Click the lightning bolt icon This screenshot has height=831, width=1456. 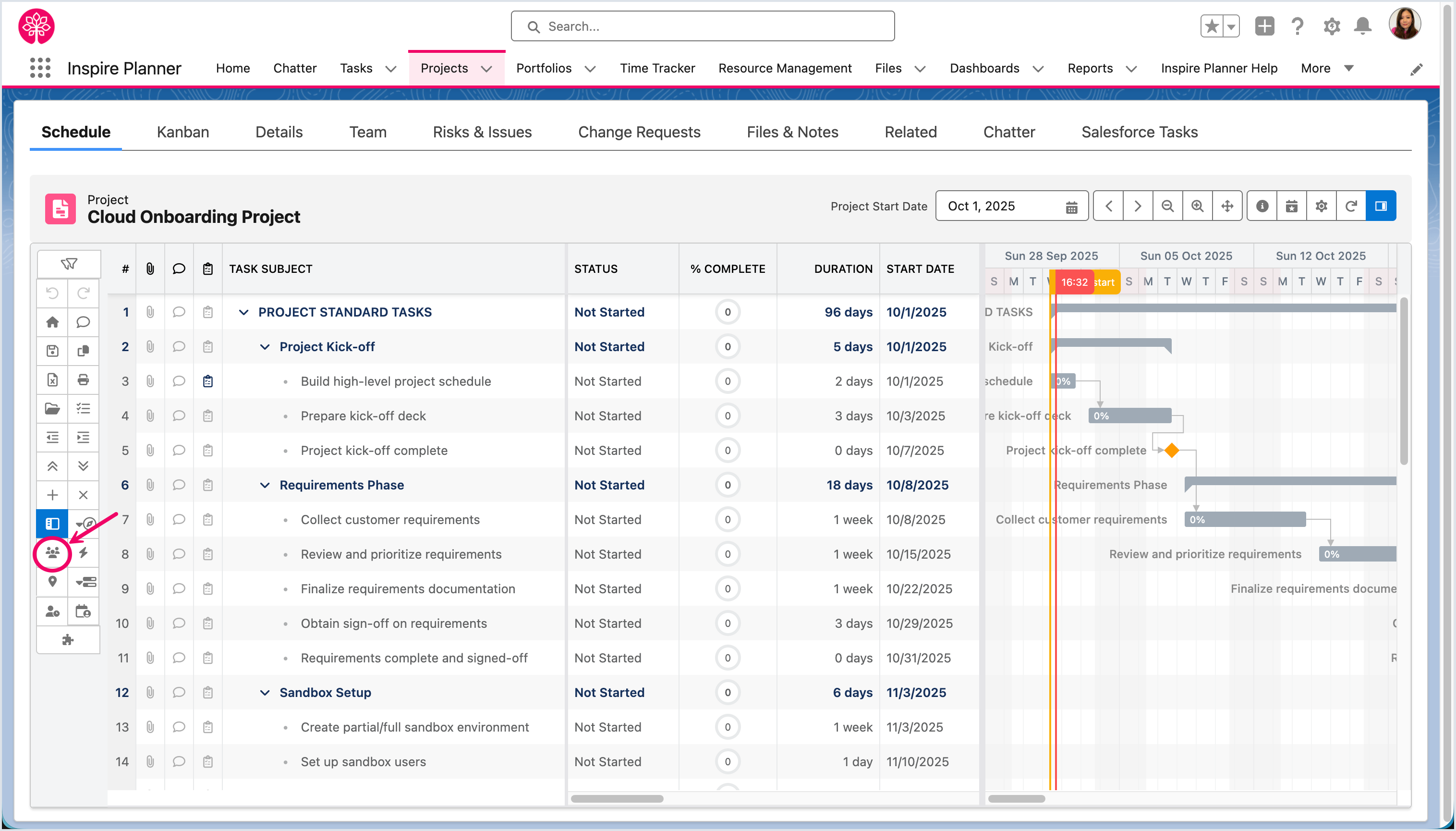(83, 552)
